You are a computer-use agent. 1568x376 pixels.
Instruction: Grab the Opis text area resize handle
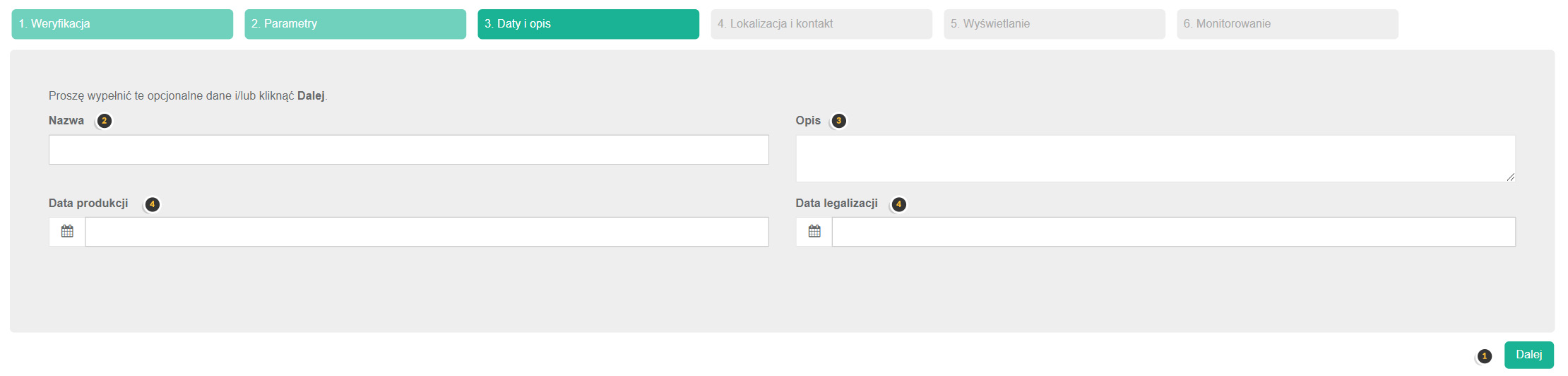point(1510,177)
